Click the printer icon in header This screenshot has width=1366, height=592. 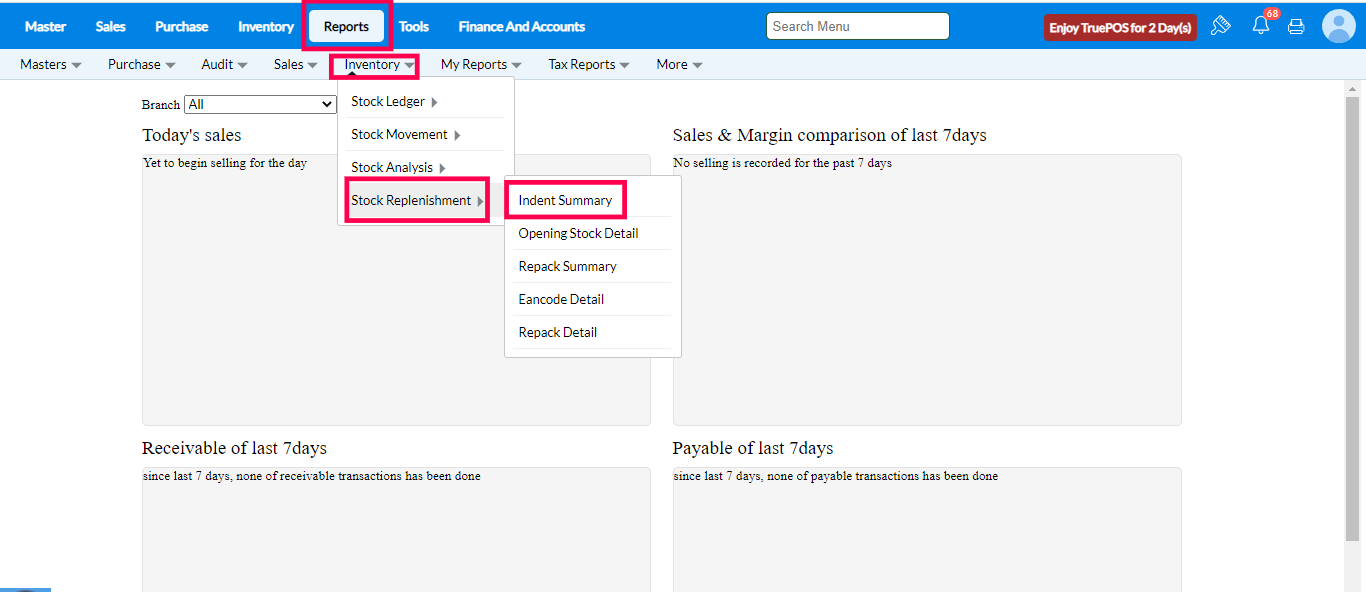pyautogui.click(x=1296, y=27)
